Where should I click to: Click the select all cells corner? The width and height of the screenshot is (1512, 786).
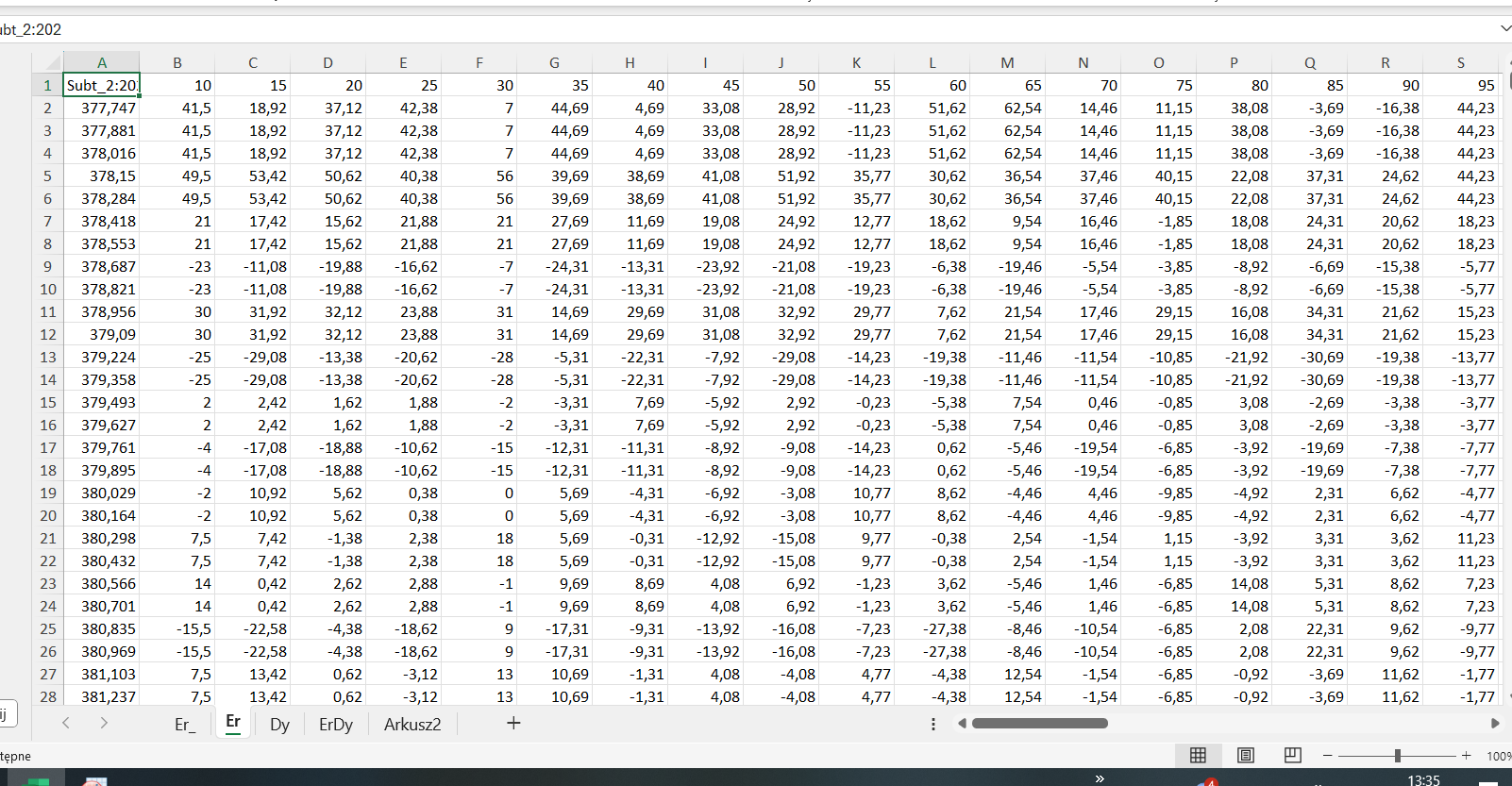pos(47,62)
